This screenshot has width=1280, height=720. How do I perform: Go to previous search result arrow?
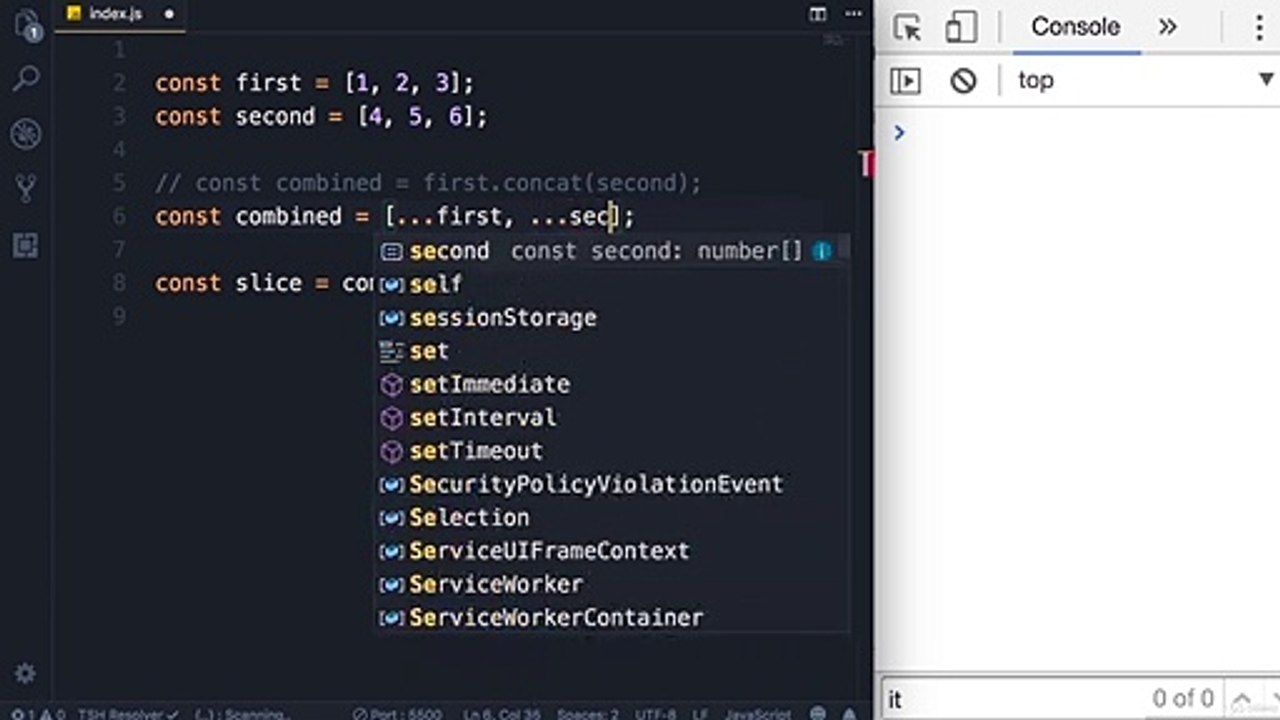(x=1241, y=699)
